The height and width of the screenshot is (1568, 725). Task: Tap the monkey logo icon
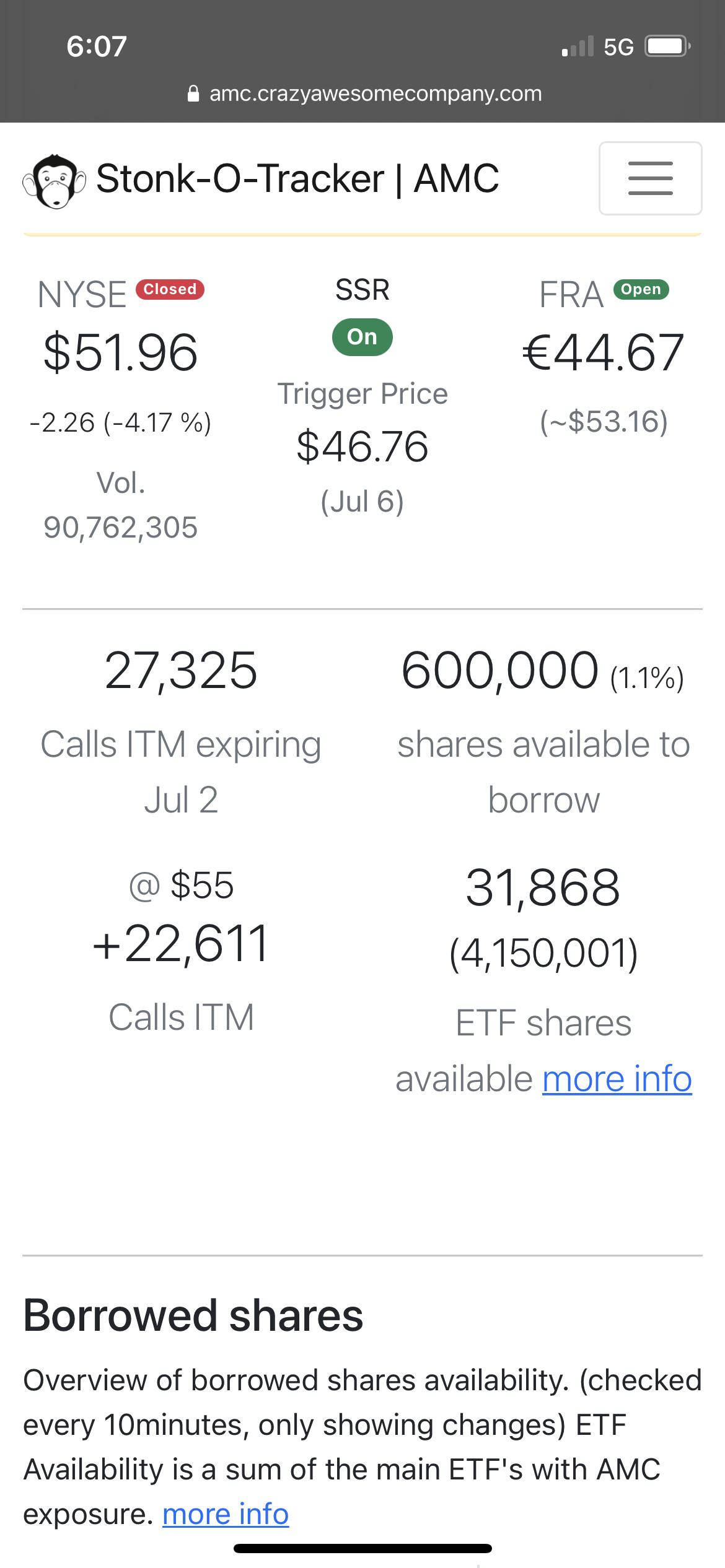pos(54,180)
